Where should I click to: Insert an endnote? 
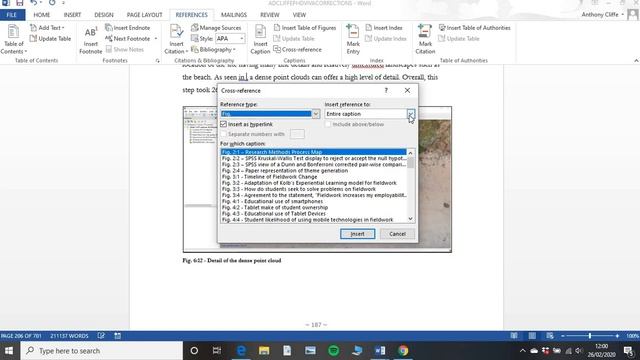[128, 28]
